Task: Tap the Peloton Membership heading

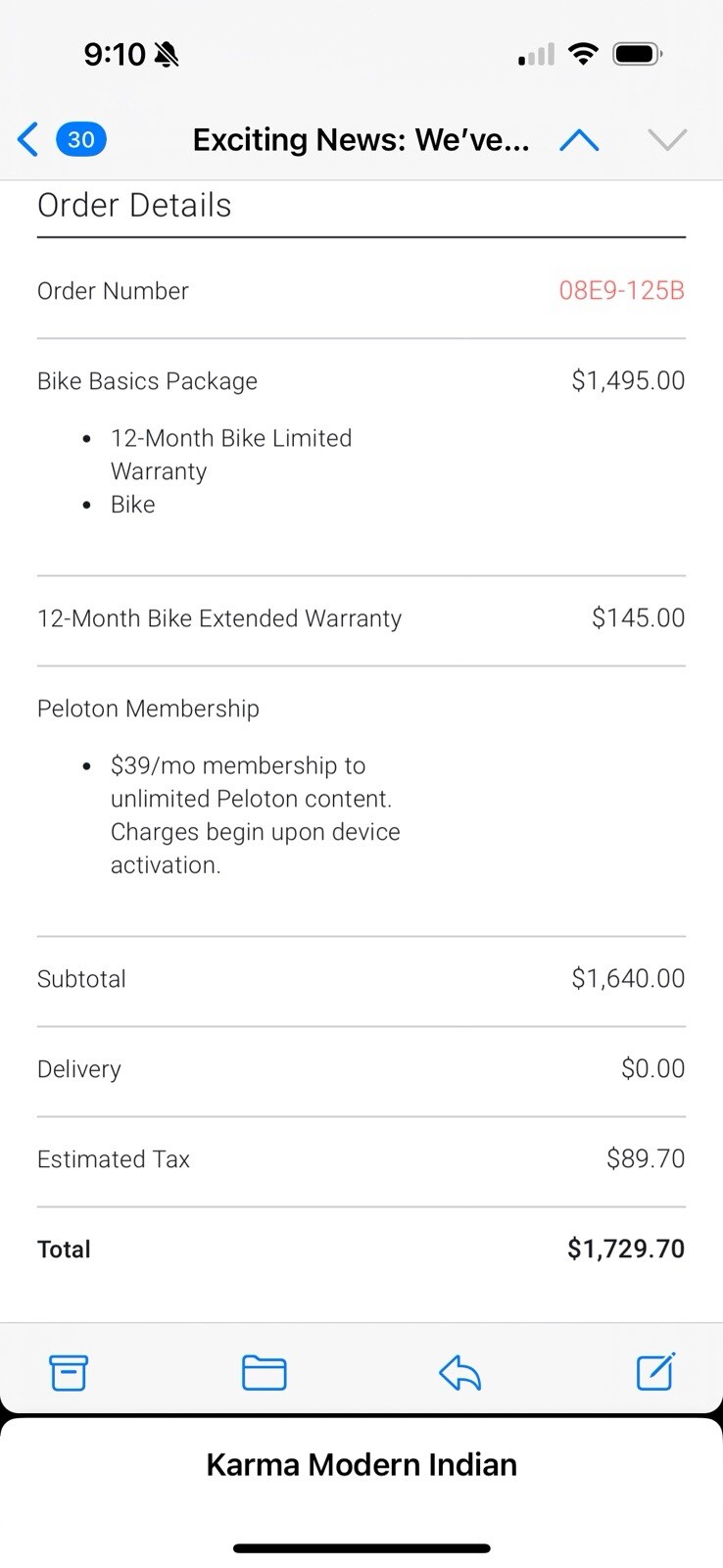Action: coord(148,709)
